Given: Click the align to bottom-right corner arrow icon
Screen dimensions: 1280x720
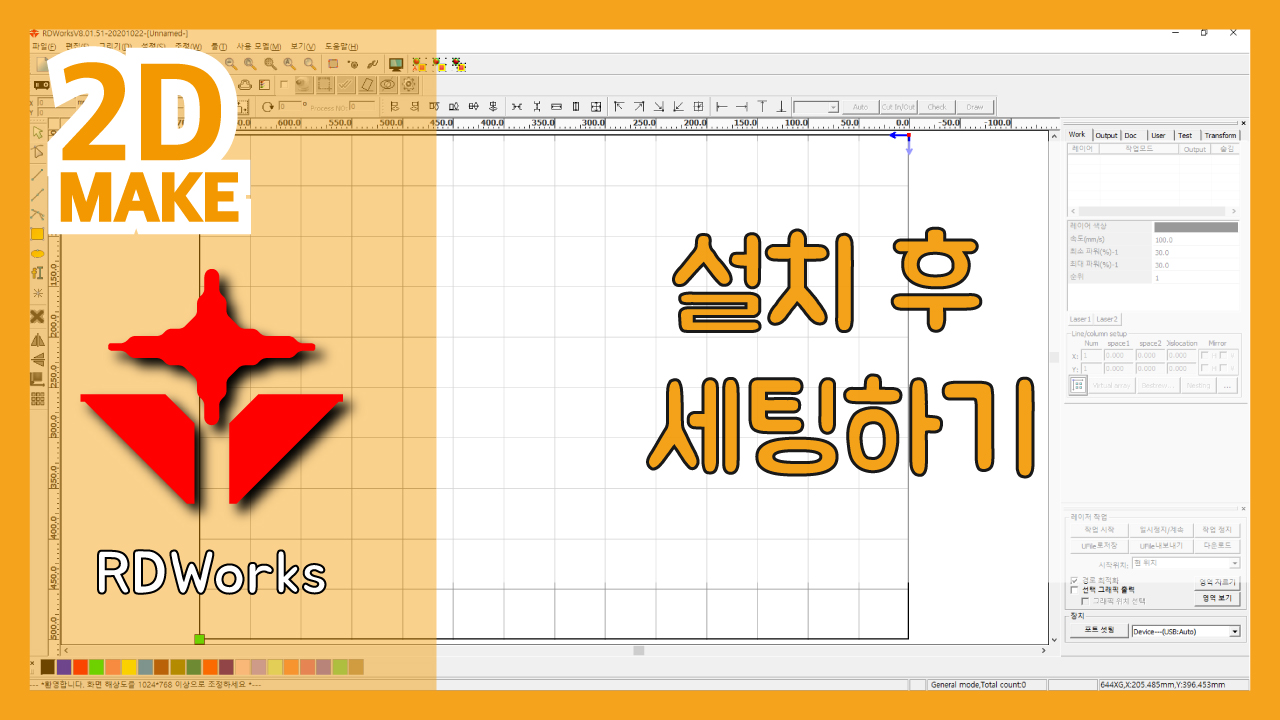Looking at the screenshot, I should tap(658, 106).
